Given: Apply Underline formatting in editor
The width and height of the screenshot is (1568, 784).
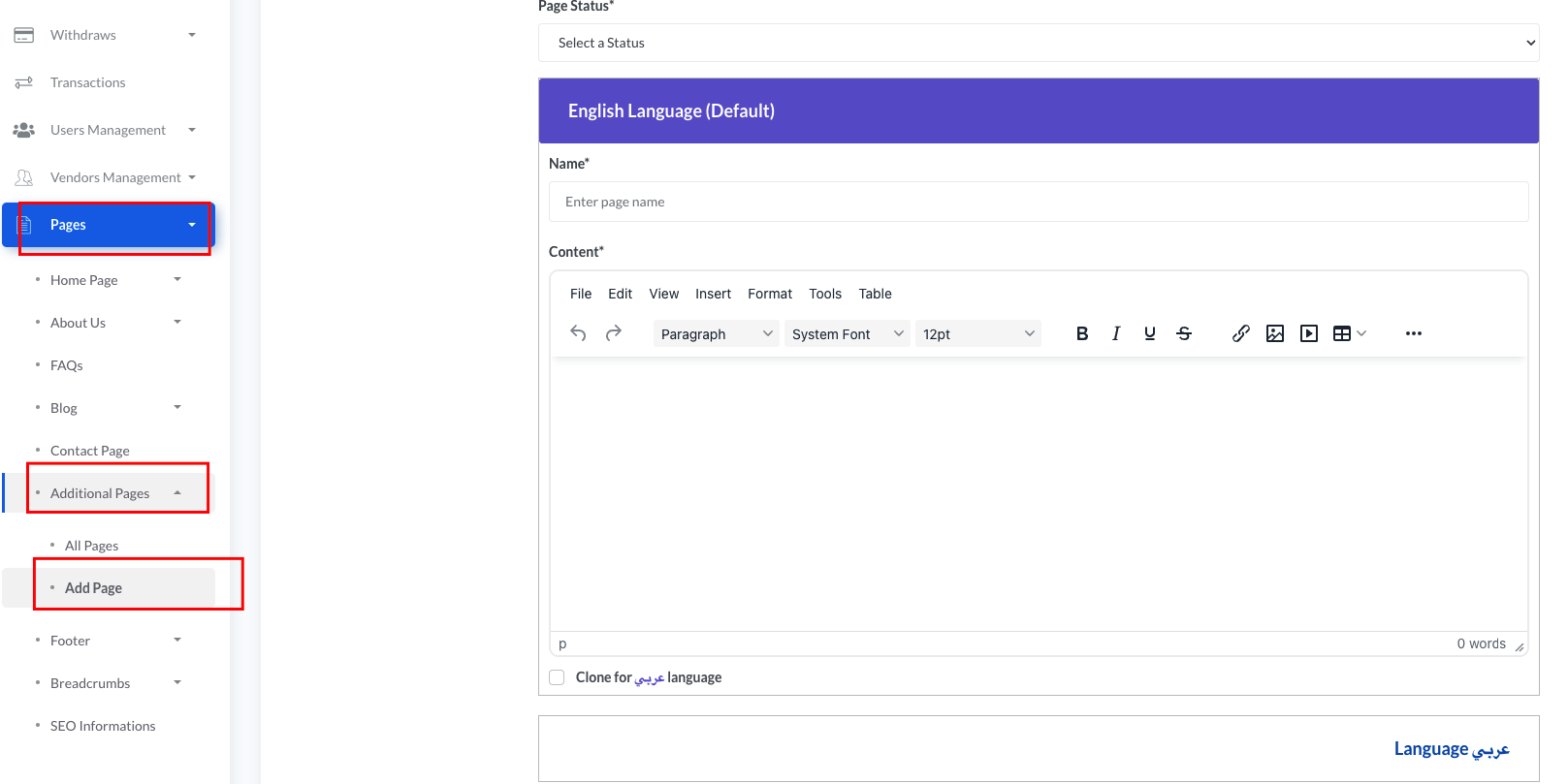Looking at the screenshot, I should tap(1150, 333).
